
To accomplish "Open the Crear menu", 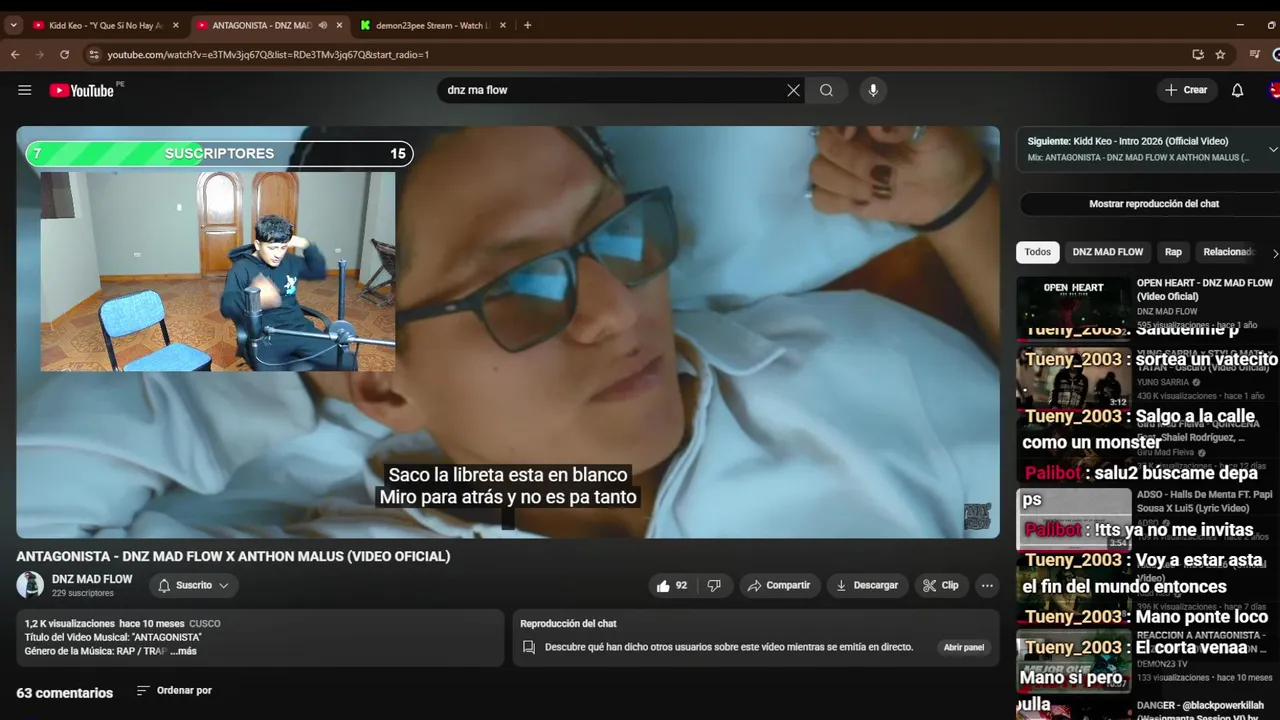I will [1187, 90].
